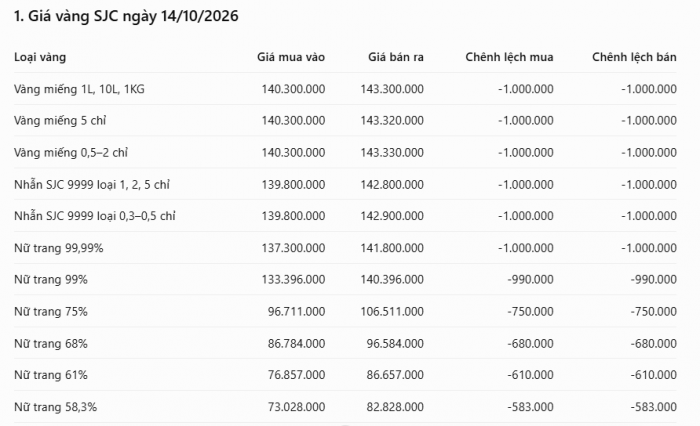Click buy price 86.784.000

[x=296, y=344]
